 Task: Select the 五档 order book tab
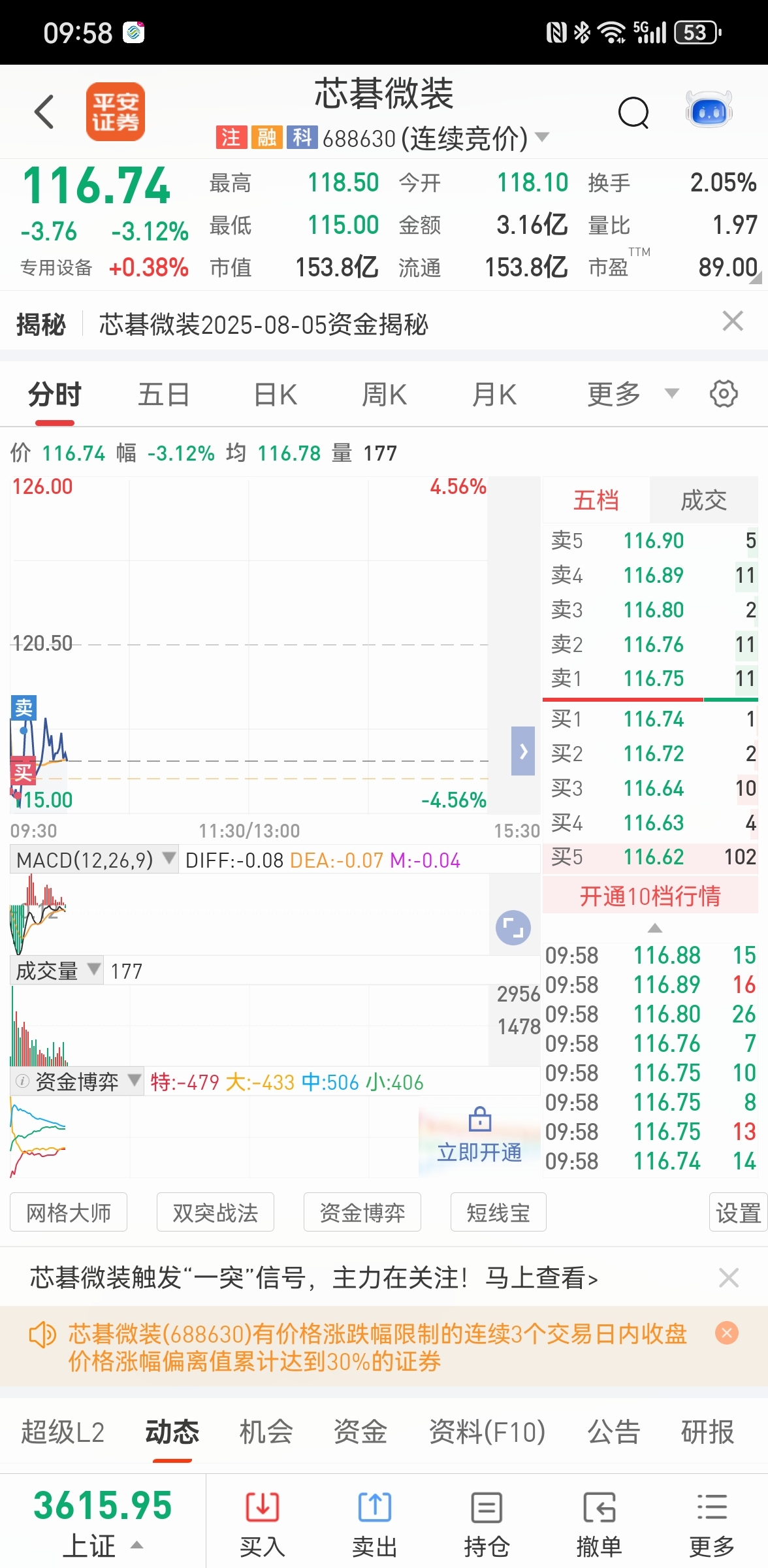click(x=596, y=500)
